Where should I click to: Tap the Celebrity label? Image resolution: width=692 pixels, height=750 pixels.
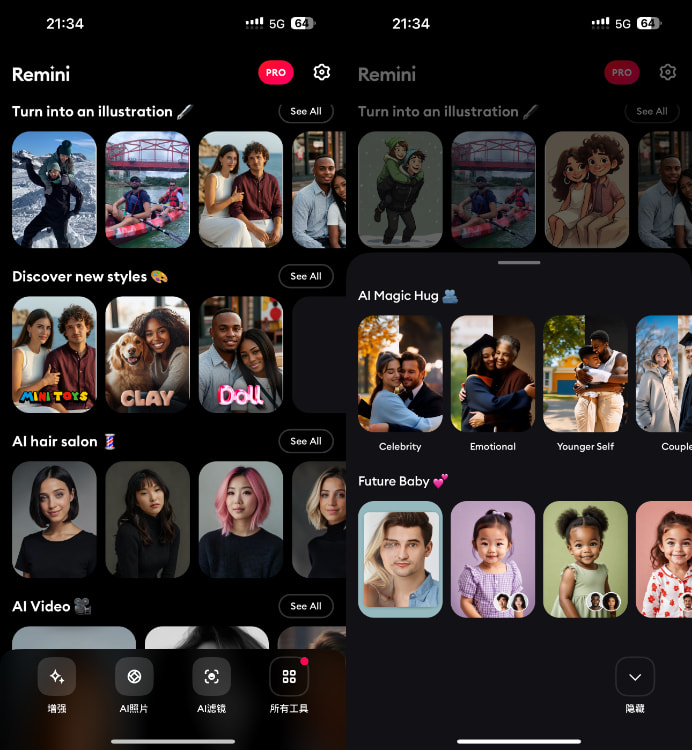(x=400, y=446)
